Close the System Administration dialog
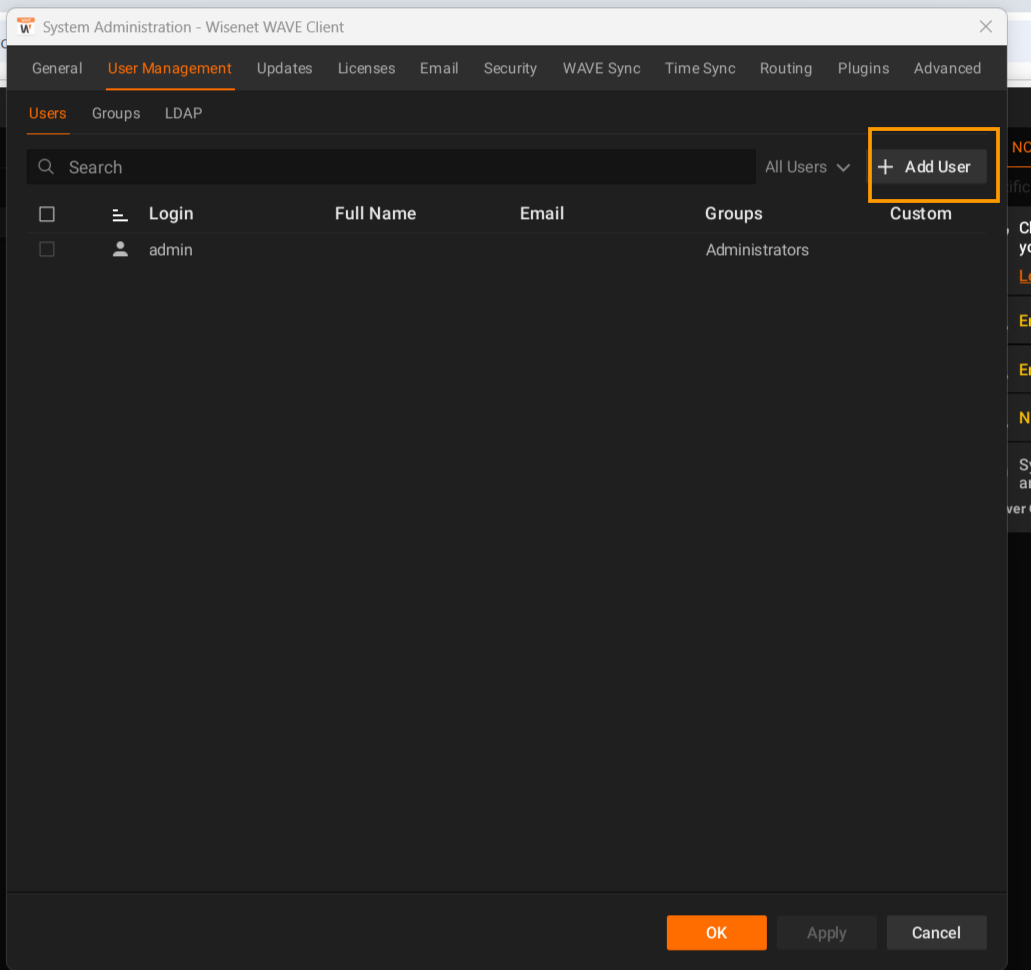 (x=985, y=27)
